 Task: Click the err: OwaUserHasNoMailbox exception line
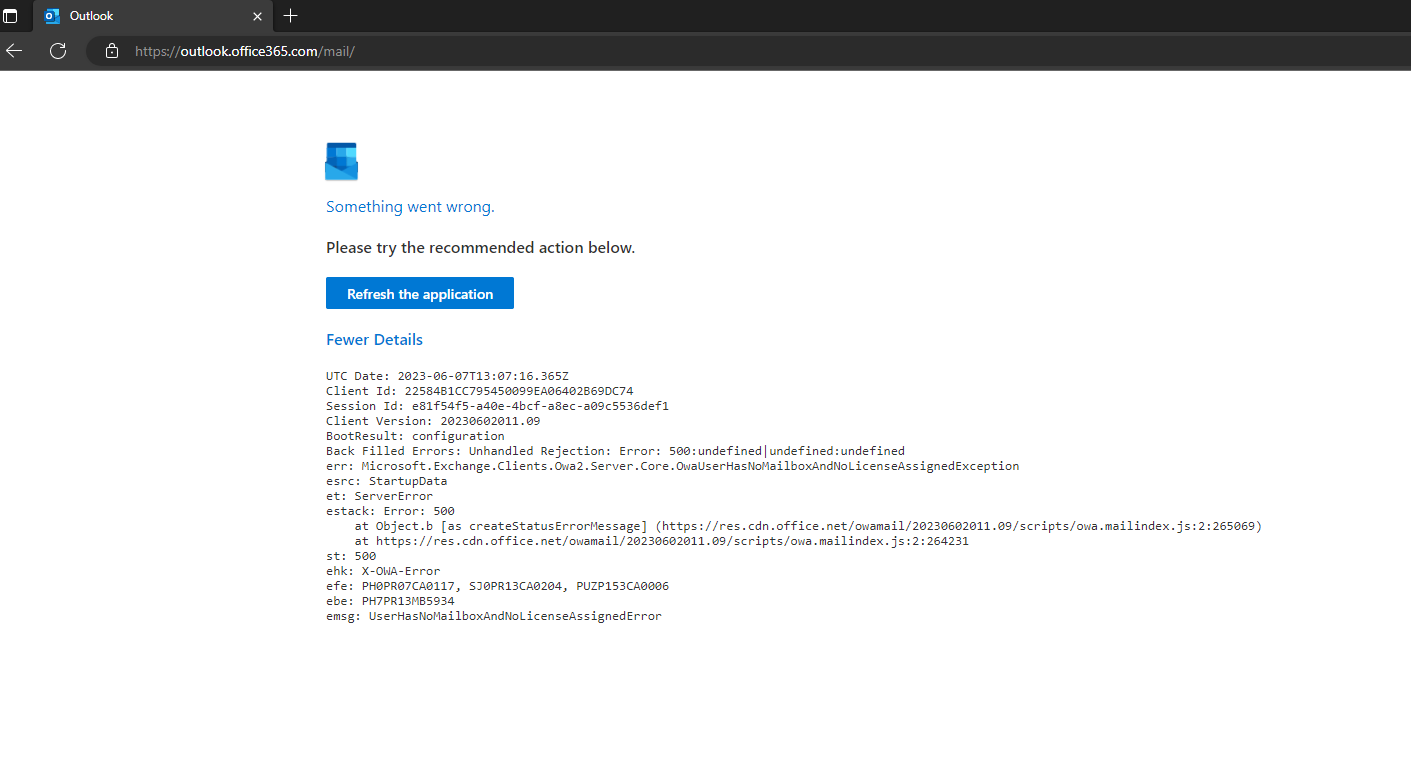point(673,466)
